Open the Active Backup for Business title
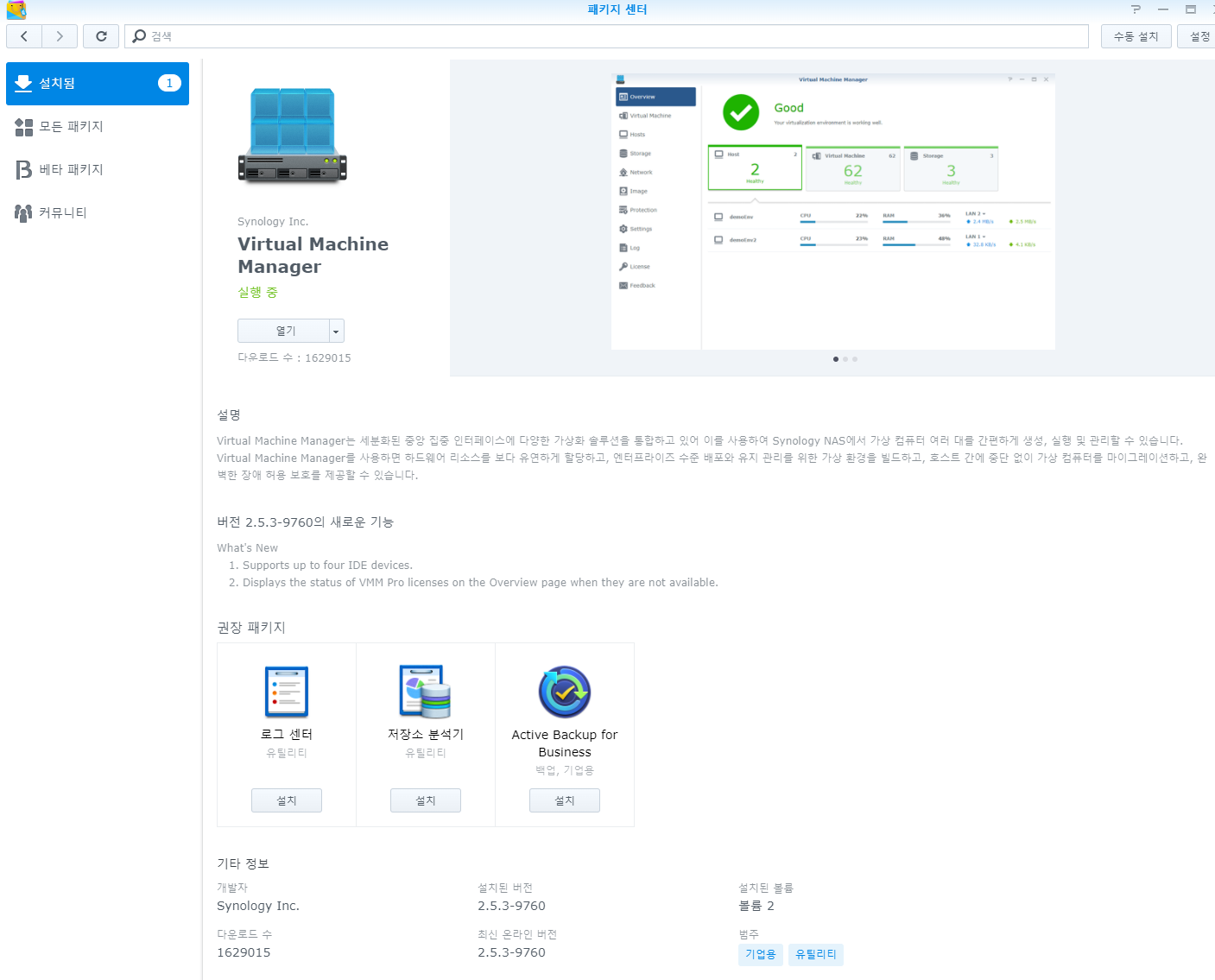This screenshot has width=1215, height=980. (x=565, y=743)
